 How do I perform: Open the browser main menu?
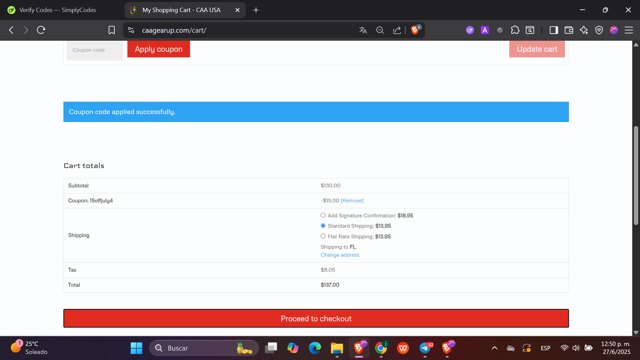click(629, 30)
